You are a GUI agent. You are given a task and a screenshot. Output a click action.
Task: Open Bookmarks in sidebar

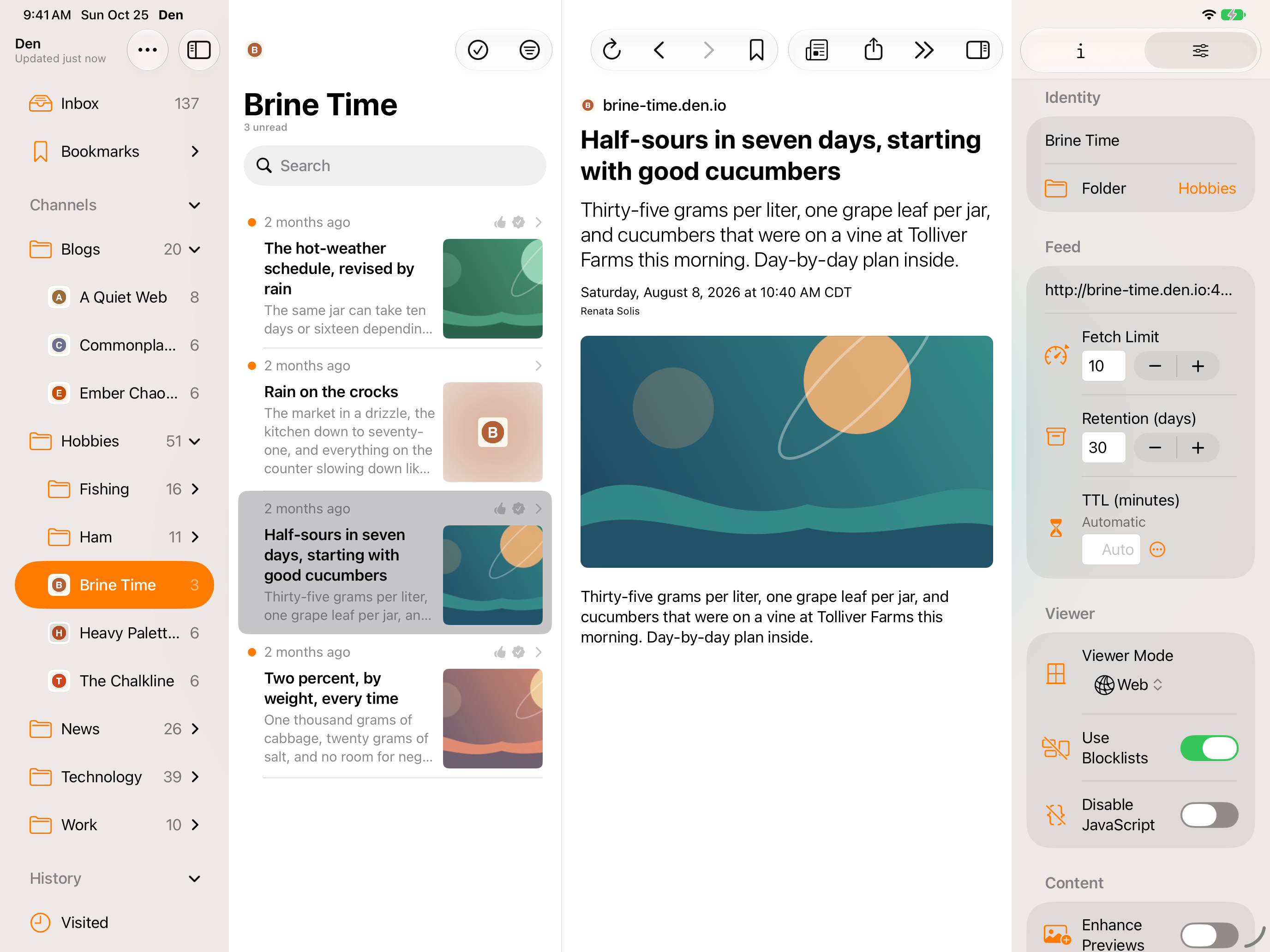114,151
